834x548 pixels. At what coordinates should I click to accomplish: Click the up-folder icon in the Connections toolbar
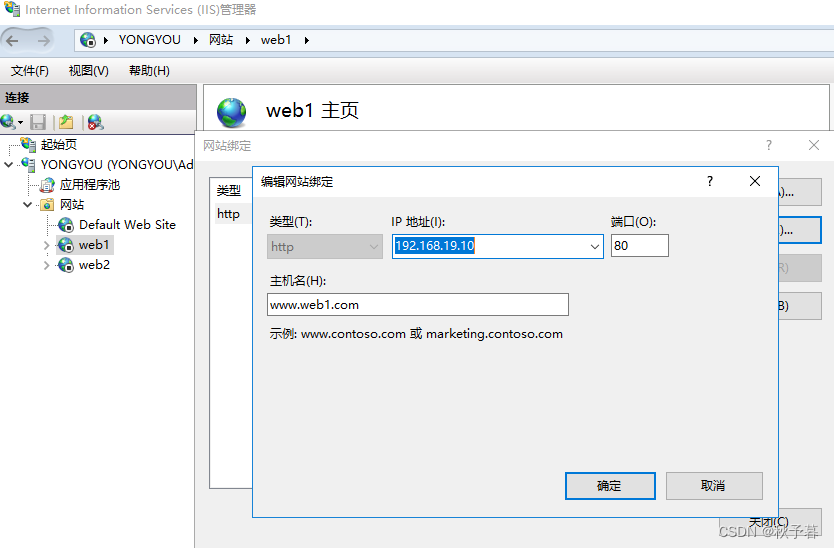click(x=66, y=122)
